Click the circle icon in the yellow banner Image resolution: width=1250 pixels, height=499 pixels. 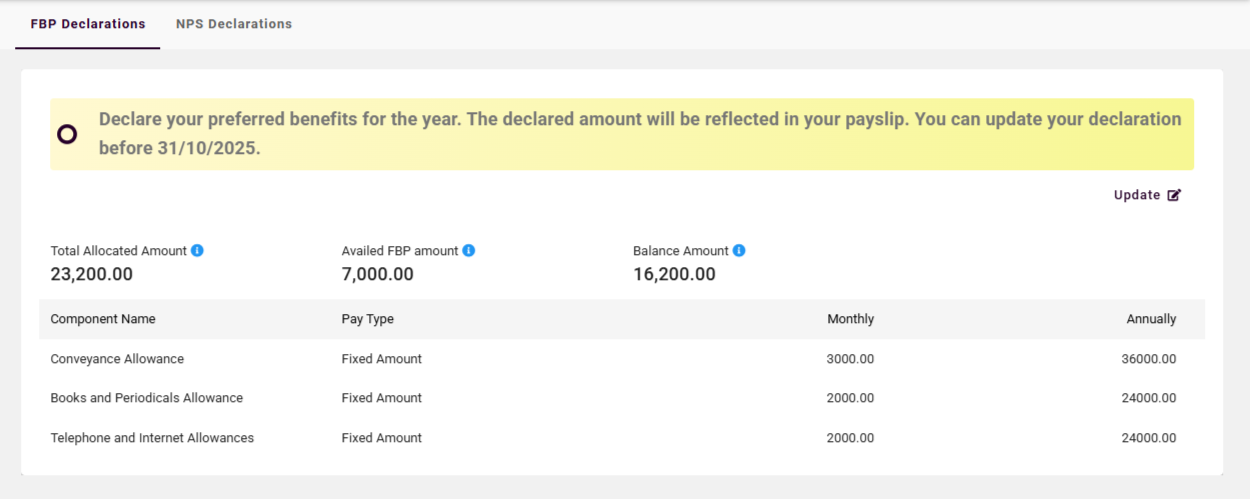[67, 134]
